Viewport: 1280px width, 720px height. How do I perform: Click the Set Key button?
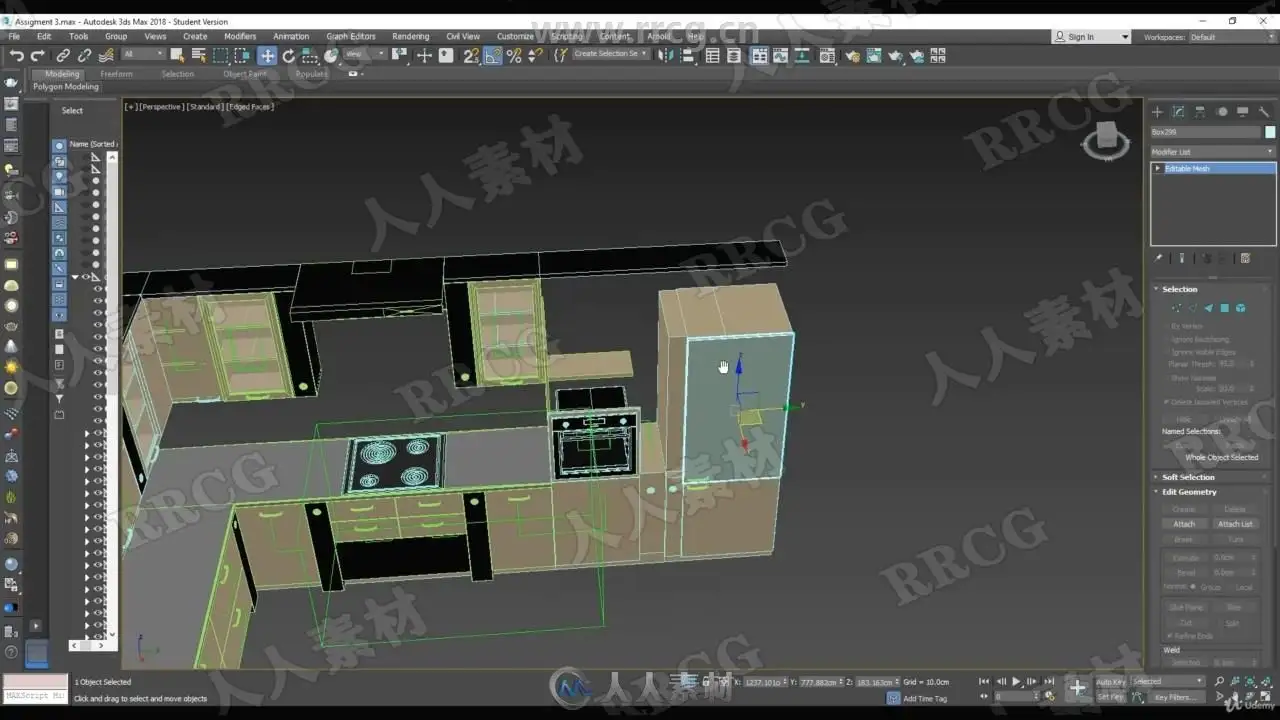[x=1111, y=697]
